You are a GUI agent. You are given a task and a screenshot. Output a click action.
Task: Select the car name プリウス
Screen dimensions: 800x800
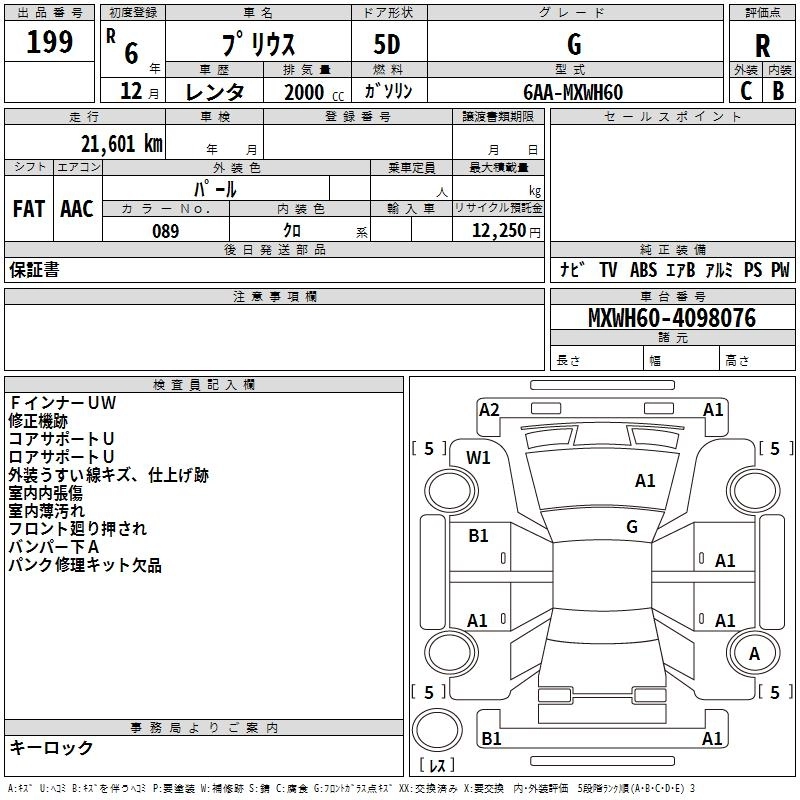click(258, 44)
